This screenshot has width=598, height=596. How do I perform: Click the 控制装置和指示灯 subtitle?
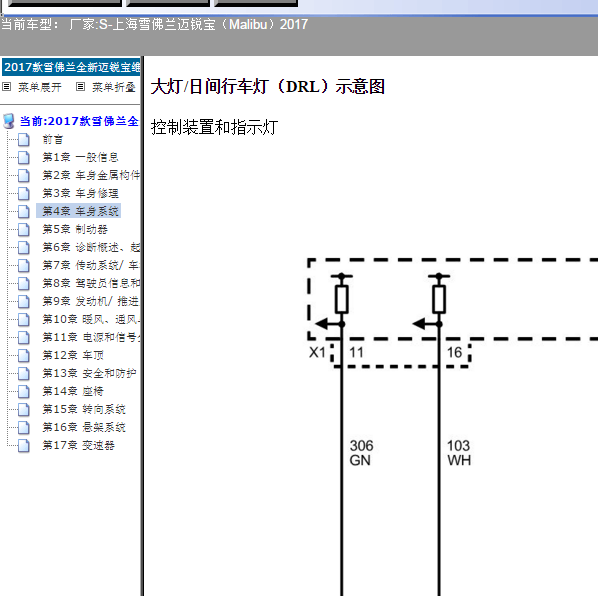(x=214, y=127)
